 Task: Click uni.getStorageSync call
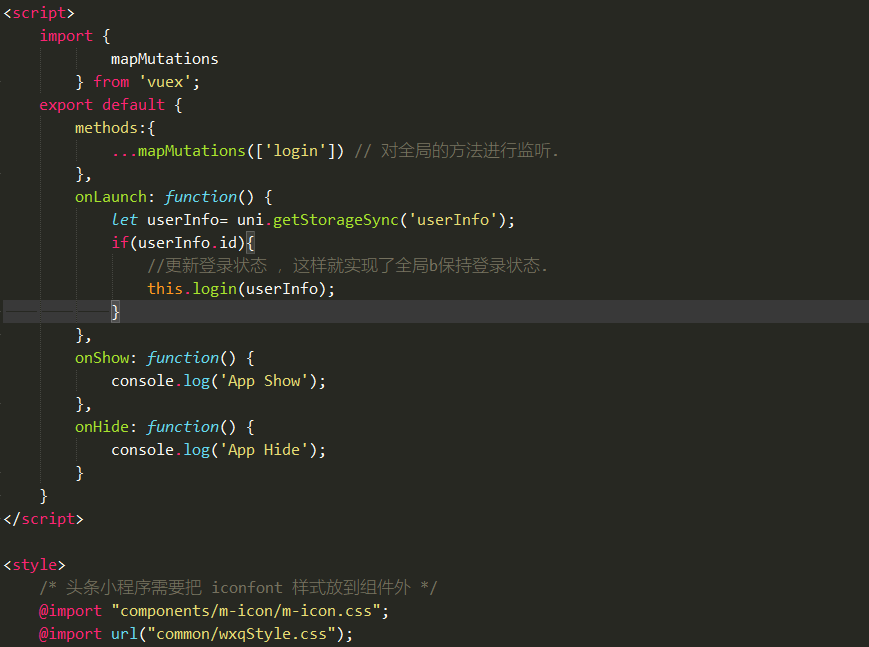376,220
